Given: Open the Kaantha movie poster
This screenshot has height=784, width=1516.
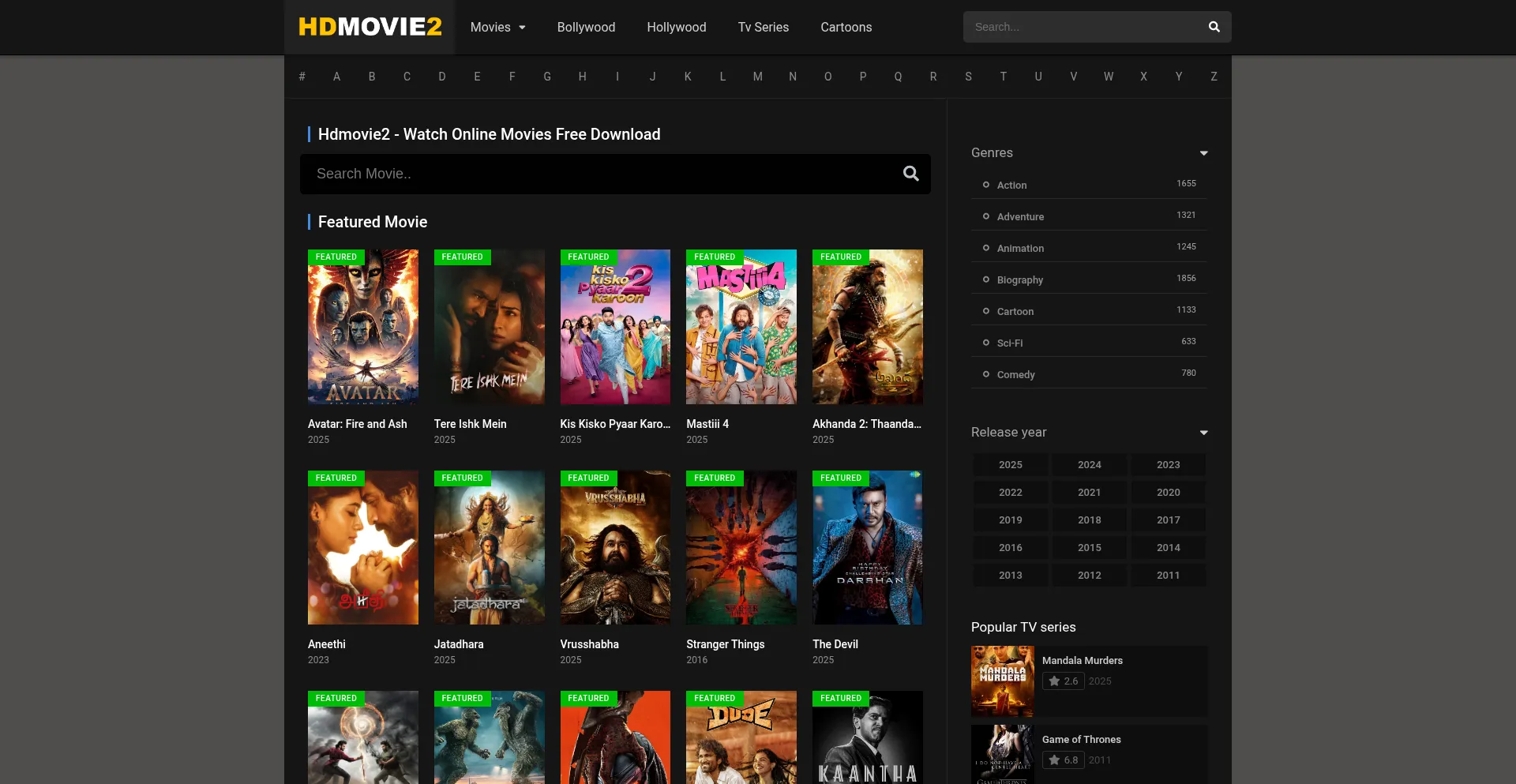Looking at the screenshot, I should click(x=868, y=737).
